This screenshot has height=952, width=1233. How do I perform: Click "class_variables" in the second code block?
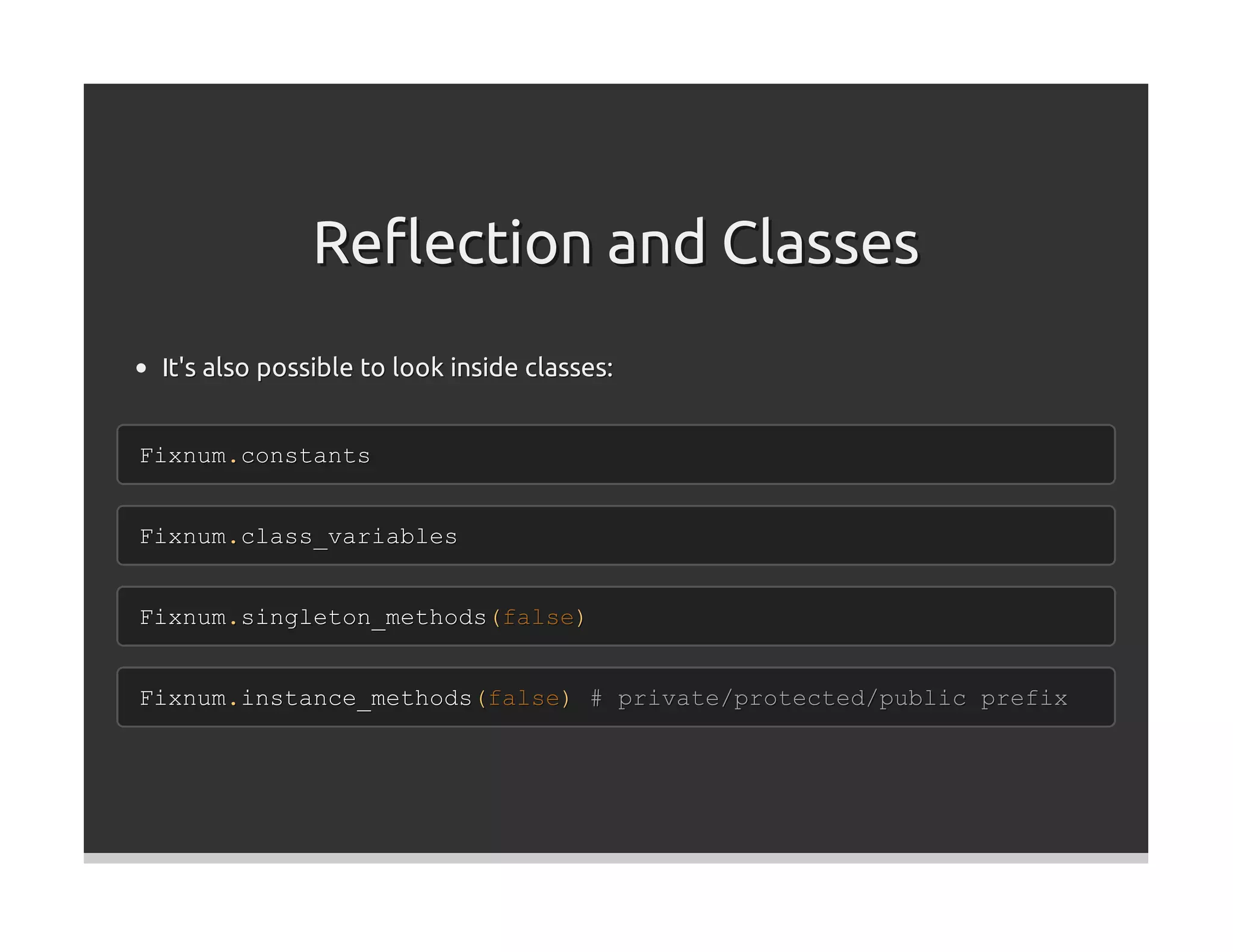point(349,536)
